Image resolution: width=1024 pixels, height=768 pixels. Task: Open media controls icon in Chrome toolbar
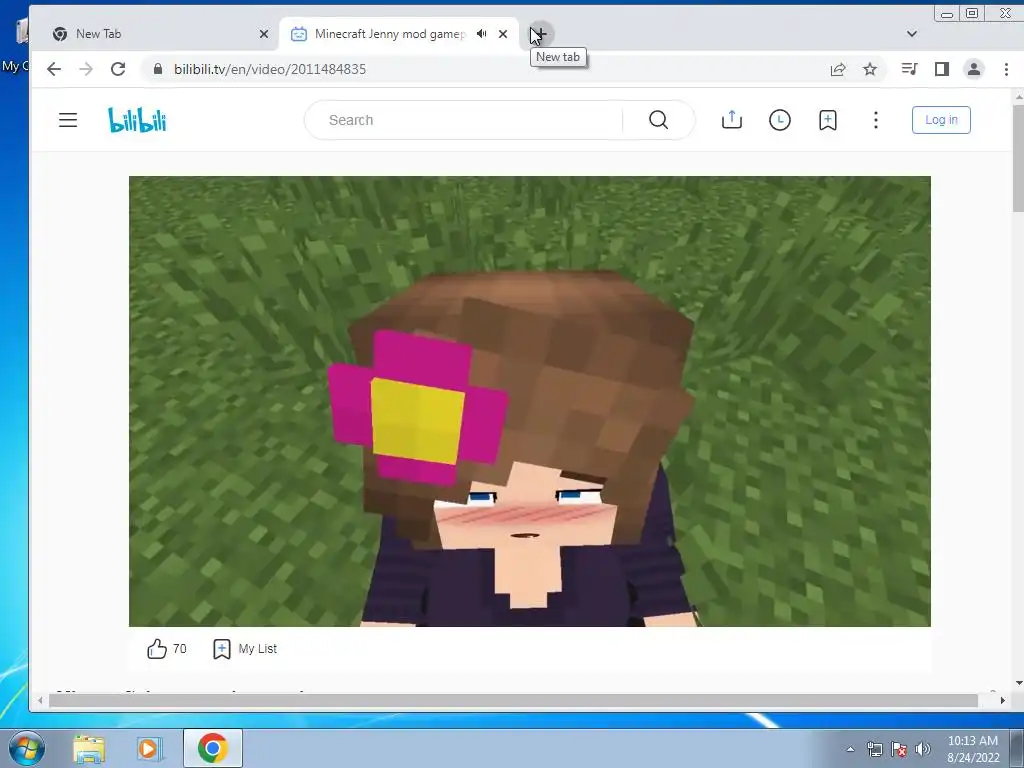click(x=909, y=69)
